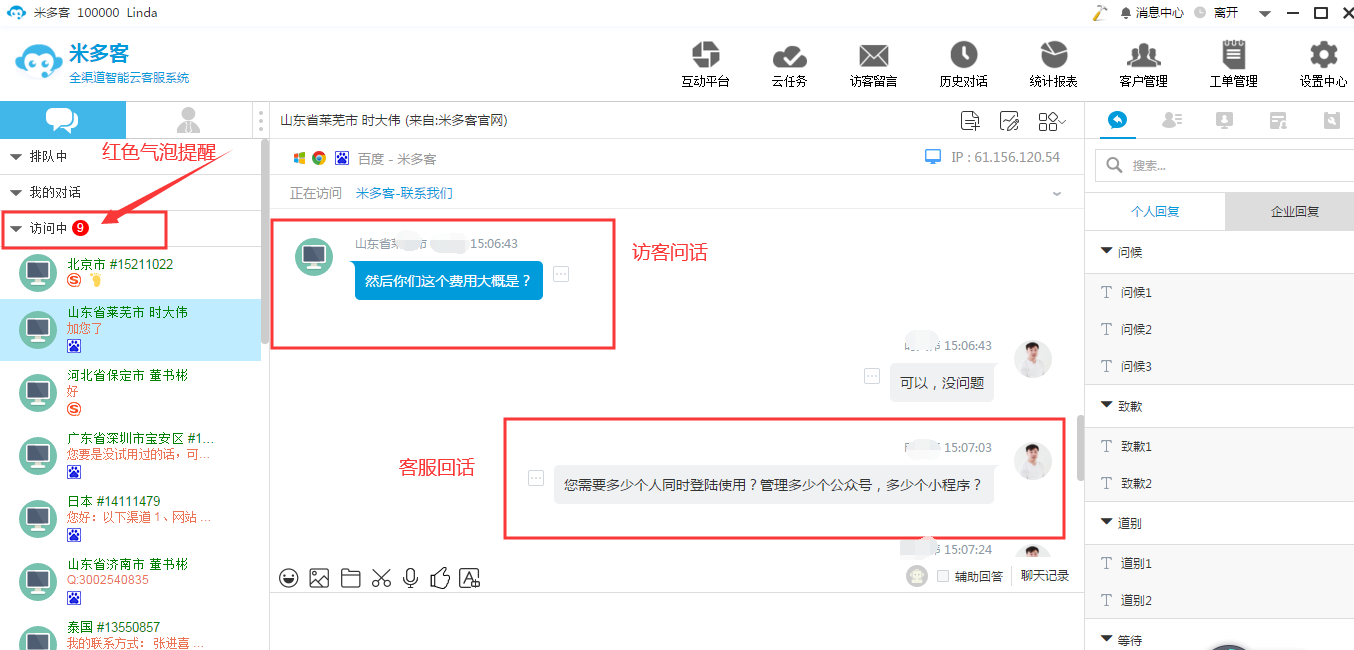Switch to 个人回复 personal replies tab
1354x650 pixels.
pos(1155,211)
